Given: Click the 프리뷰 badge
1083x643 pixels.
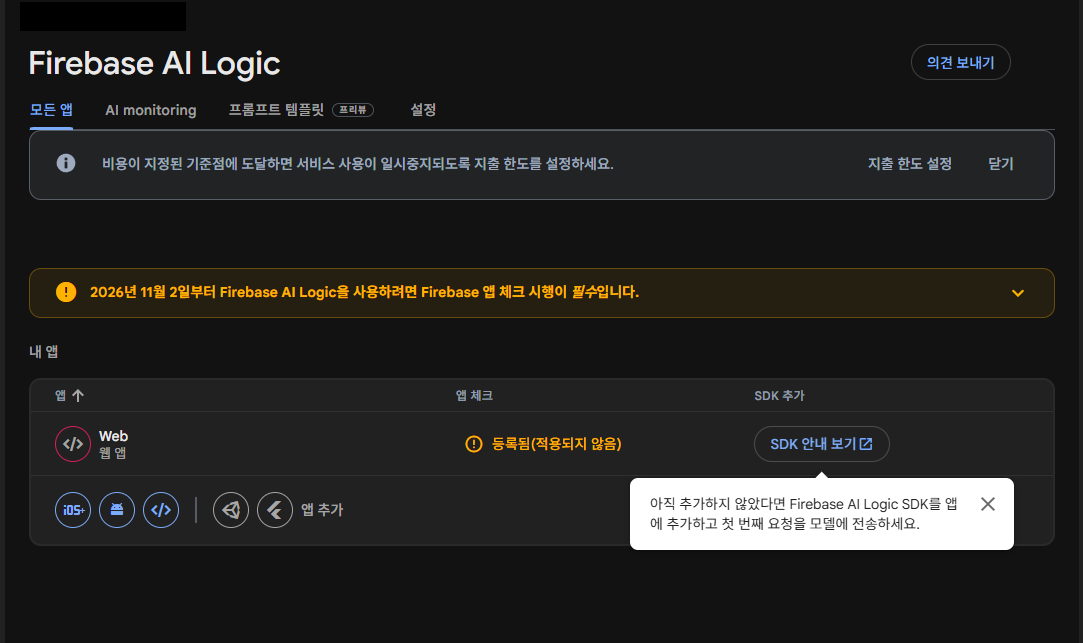Looking at the screenshot, I should pos(353,110).
